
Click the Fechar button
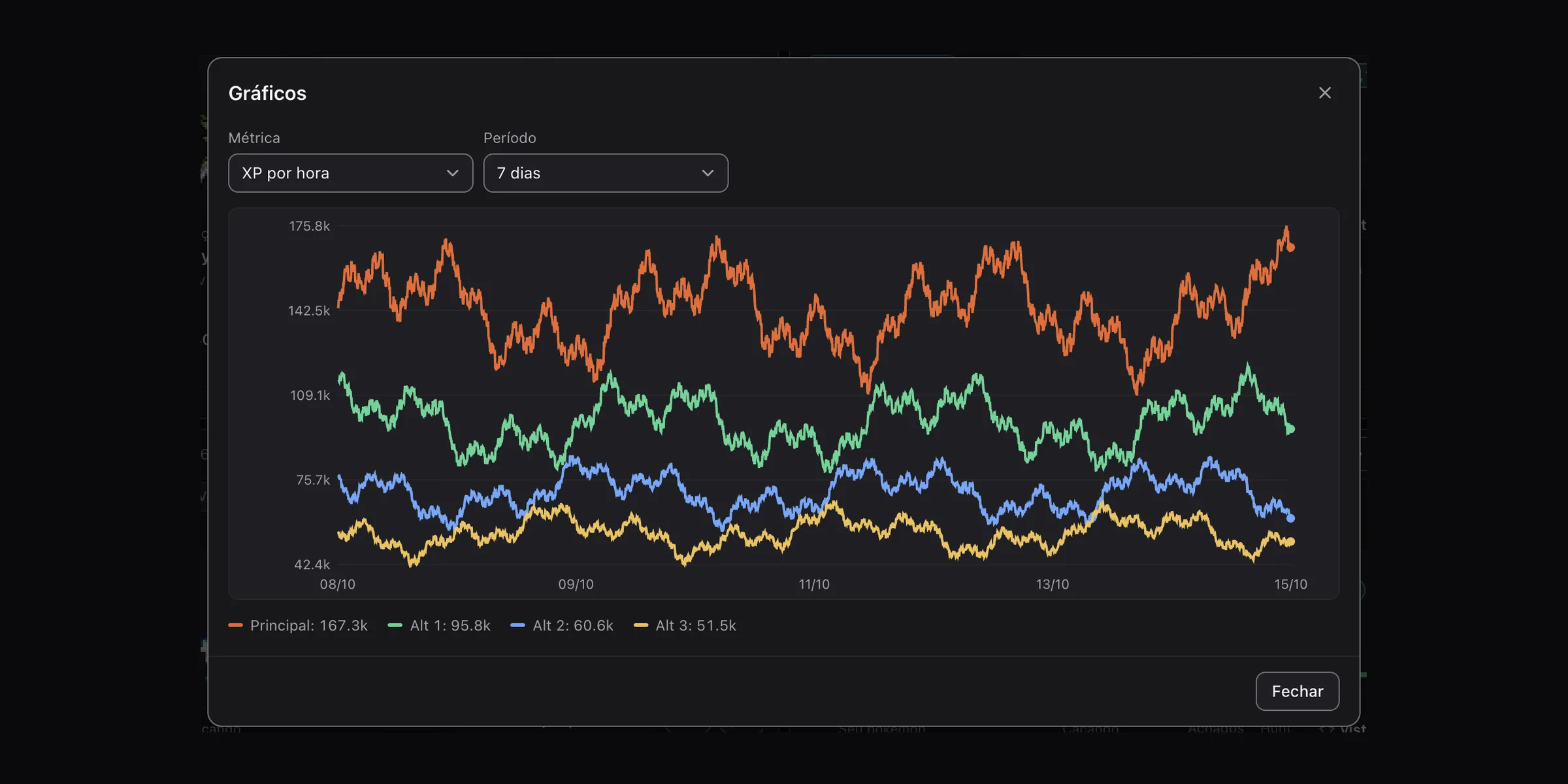[1297, 691]
